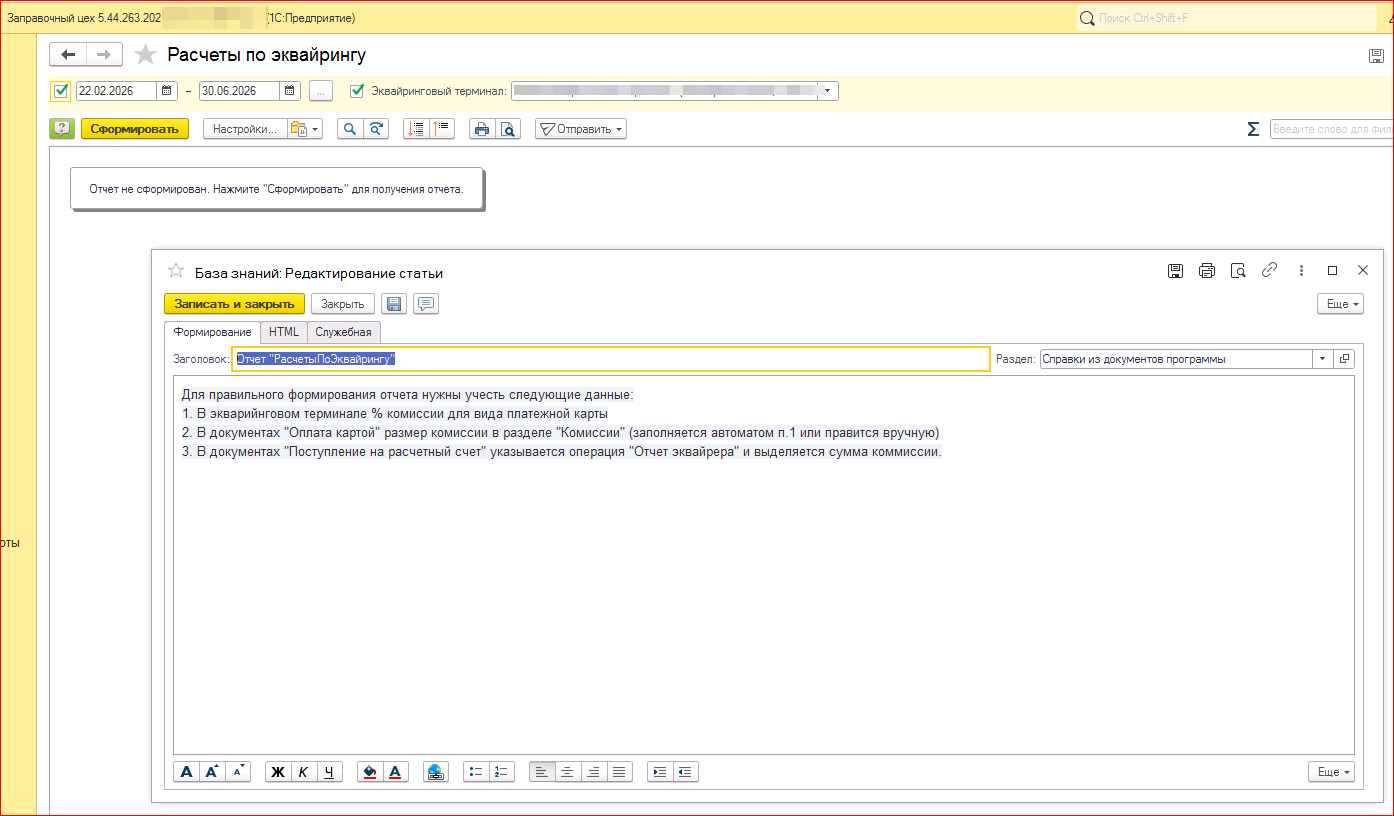Increase the paragraph indent
This screenshot has width=1394, height=816.
[x=660, y=772]
